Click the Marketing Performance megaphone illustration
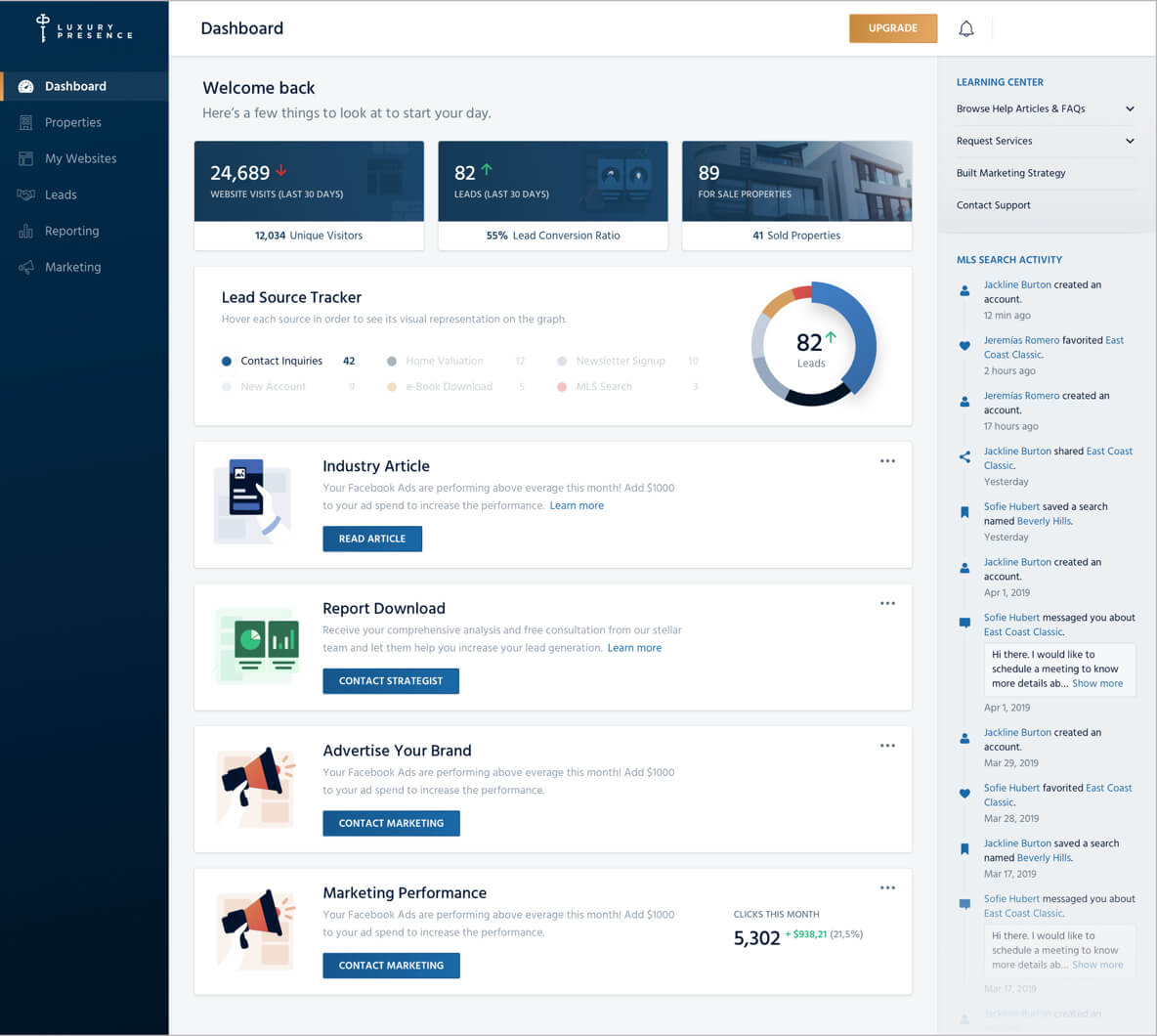 tap(257, 929)
